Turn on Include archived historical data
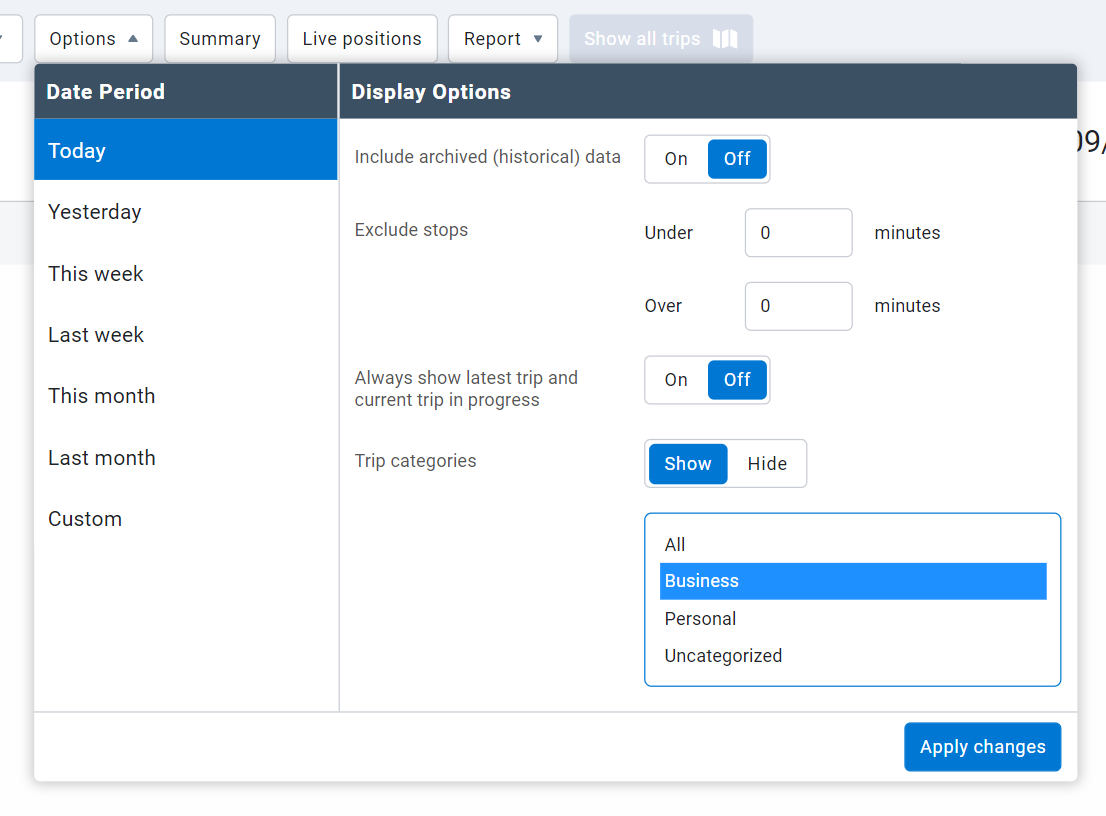The image size is (1106, 816). pyautogui.click(x=675, y=158)
